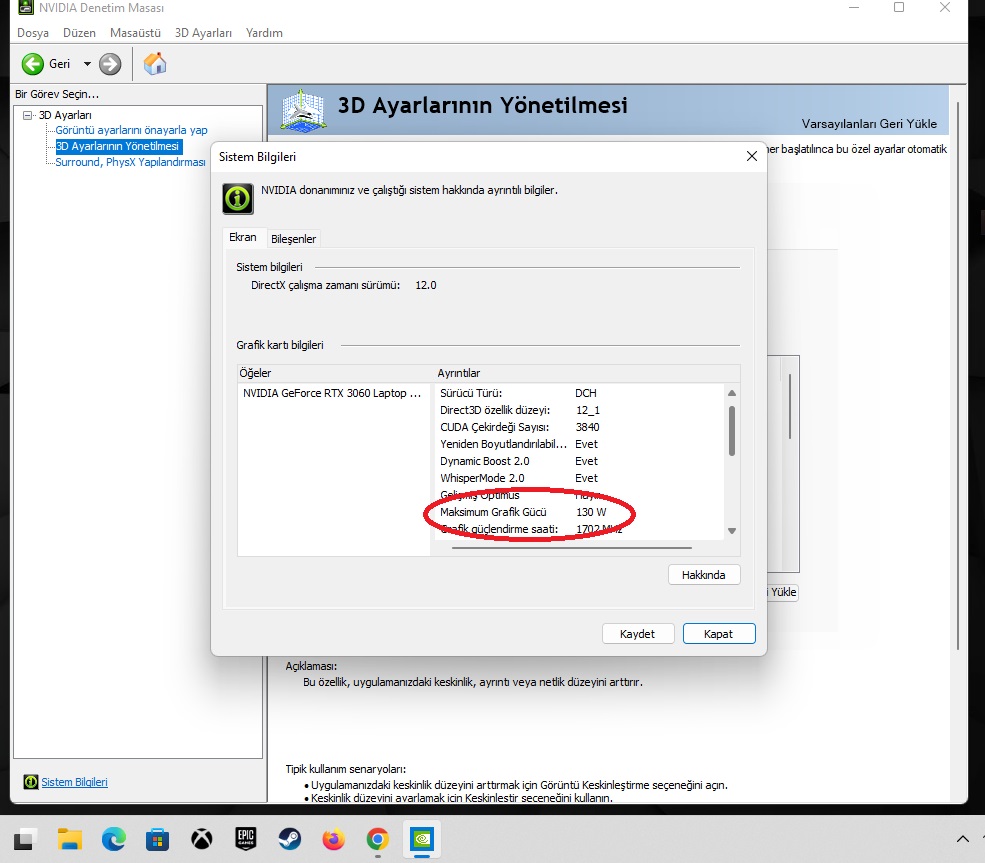Open Firefox from the taskbar
Image resolution: width=985 pixels, height=863 pixels.
pos(334,839)
